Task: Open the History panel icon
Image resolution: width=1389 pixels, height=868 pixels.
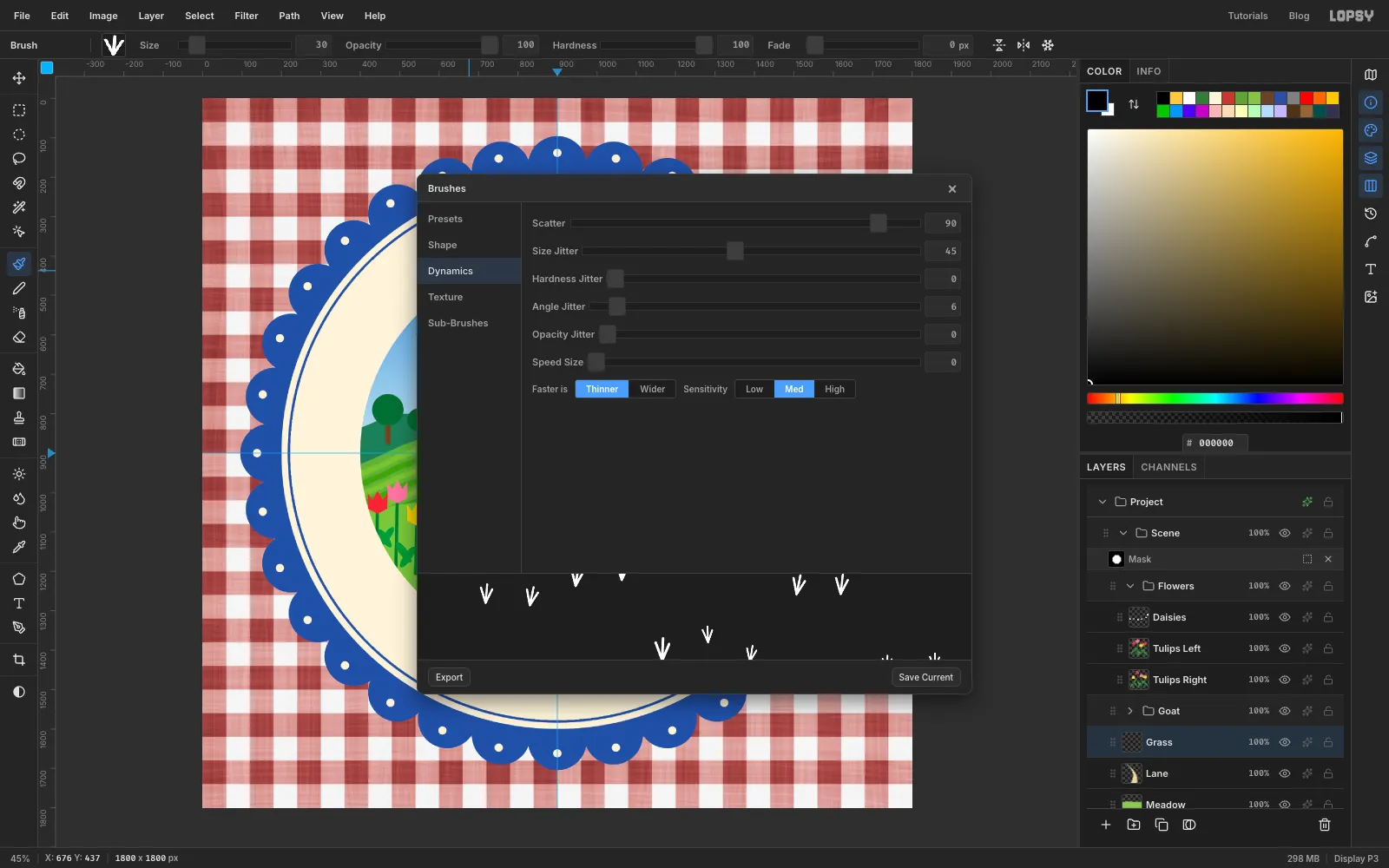Action: click(x=1371, y=214)
